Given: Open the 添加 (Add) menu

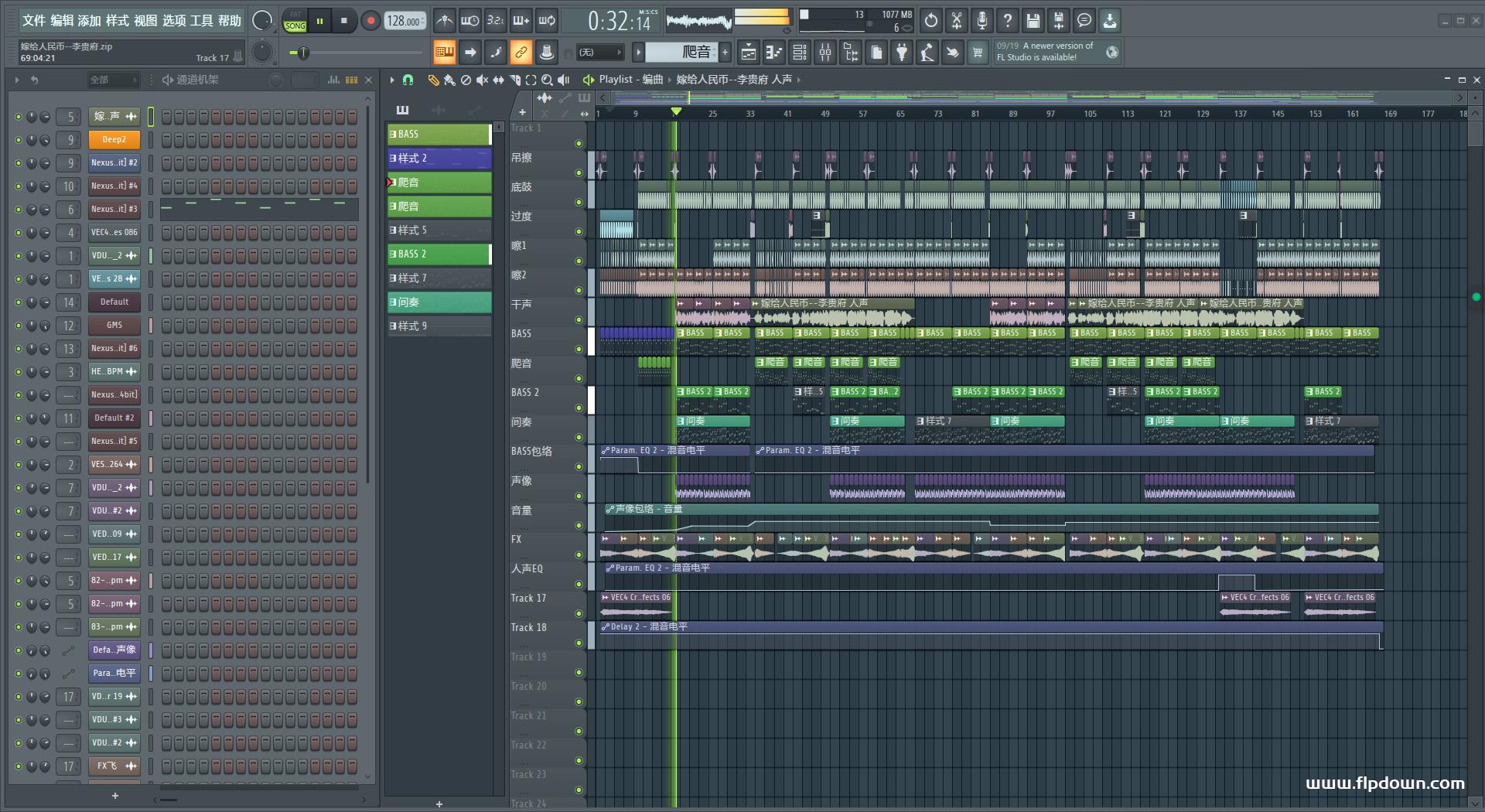Looking at the screenshot, I should tap(90, 21).
